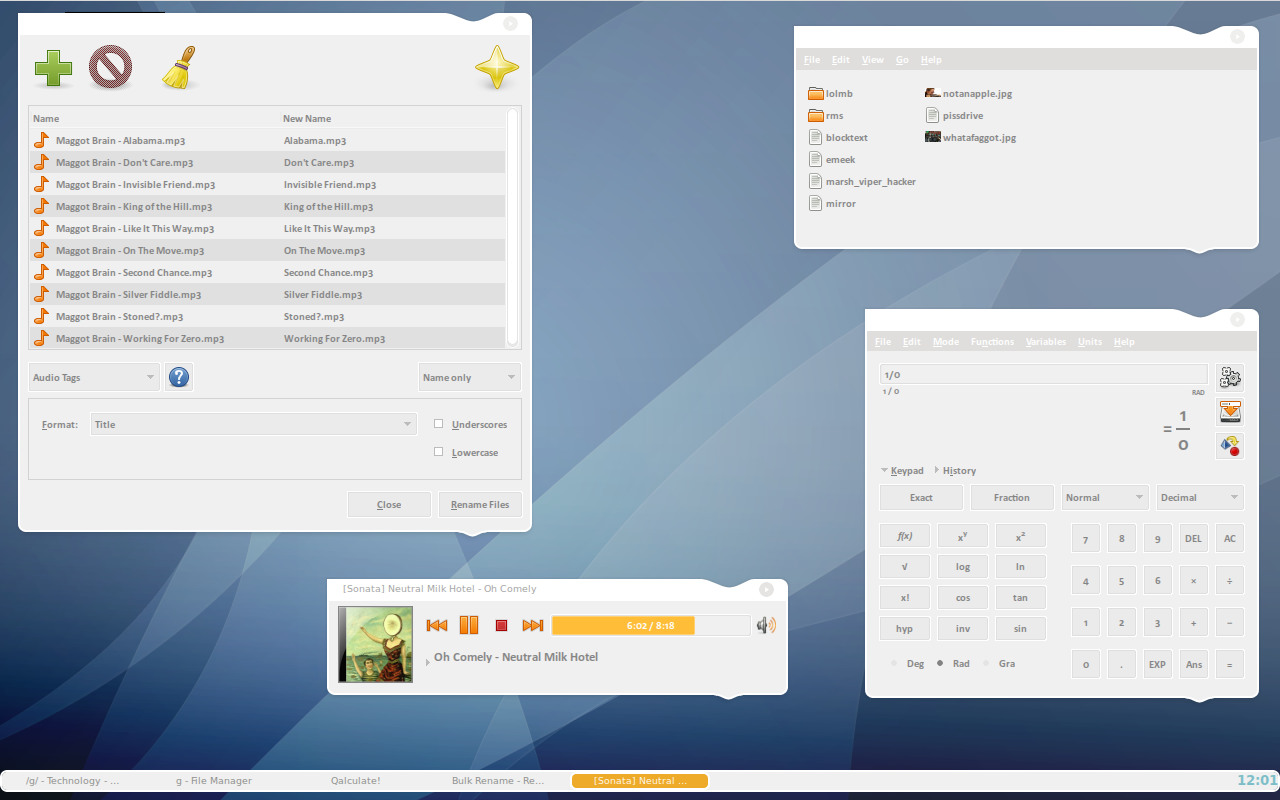Click the equals button on keypad
This screenshot has height=800, width=1280.
tap(1230, 664)
